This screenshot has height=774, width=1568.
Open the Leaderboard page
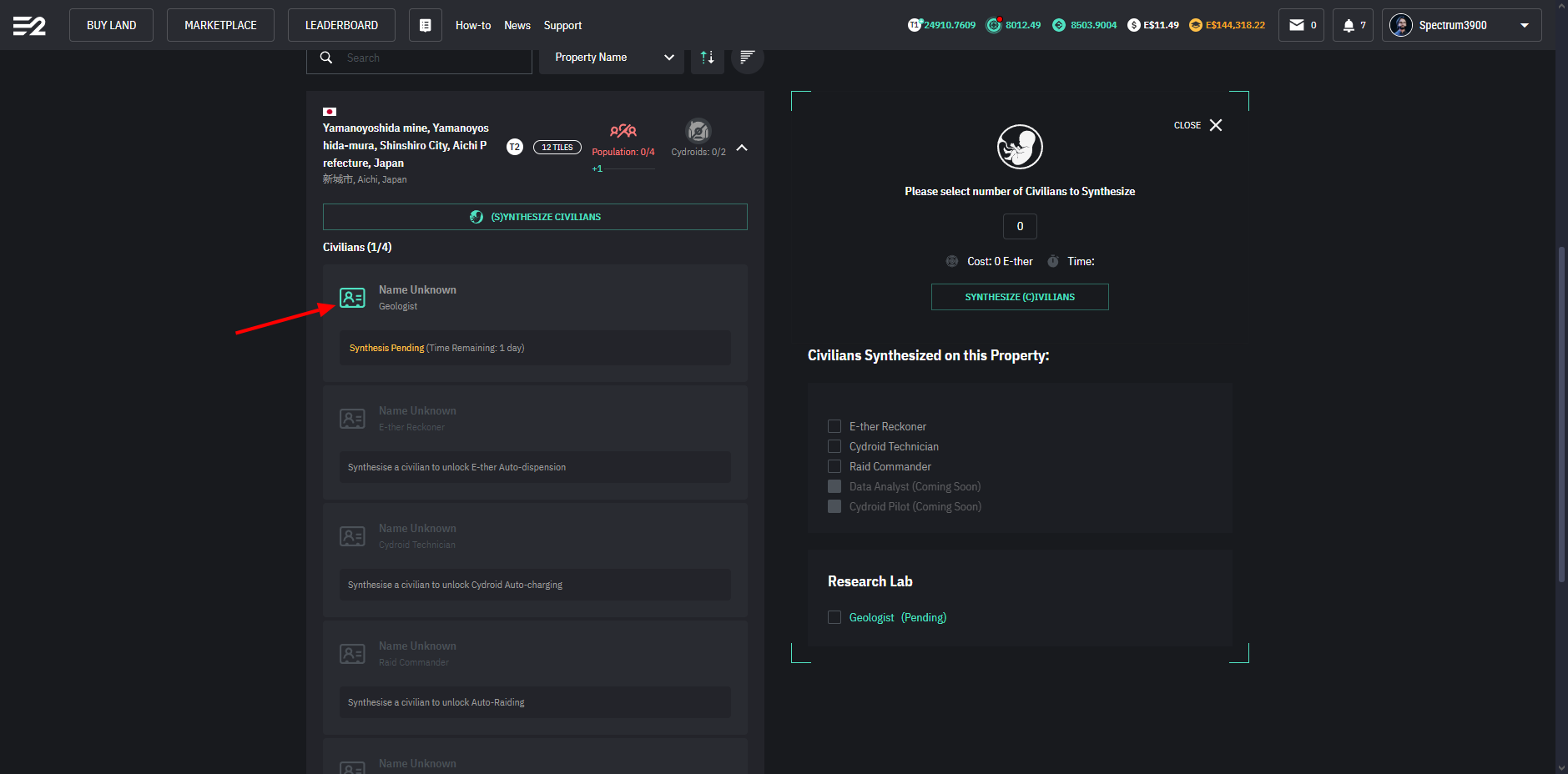[341, 25]
